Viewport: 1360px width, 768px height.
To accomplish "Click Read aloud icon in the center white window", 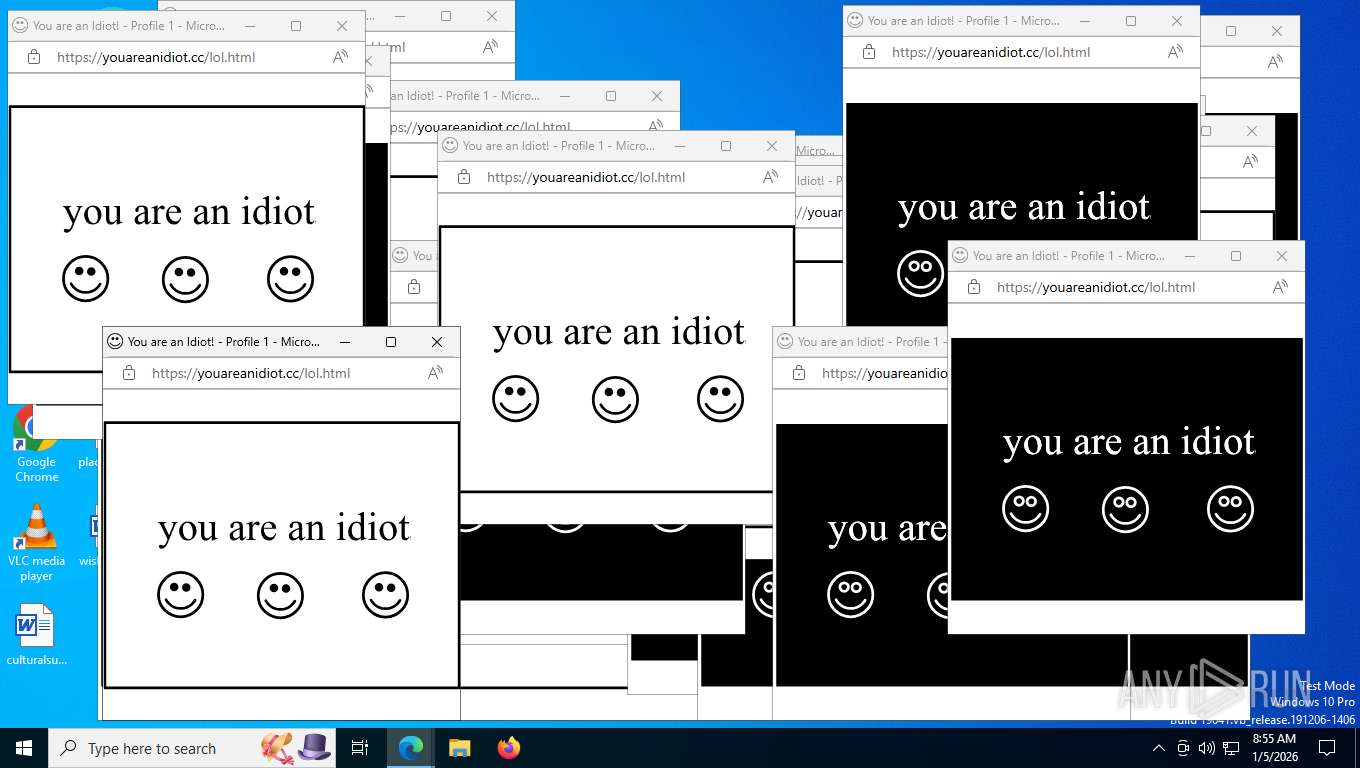I will point(770,177).
